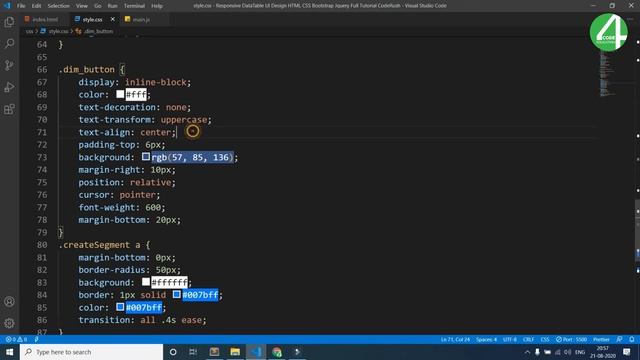Click 'transition: all .4s ease' line
This screenshot has height=360, width=640.
click(x=142, y=320)
